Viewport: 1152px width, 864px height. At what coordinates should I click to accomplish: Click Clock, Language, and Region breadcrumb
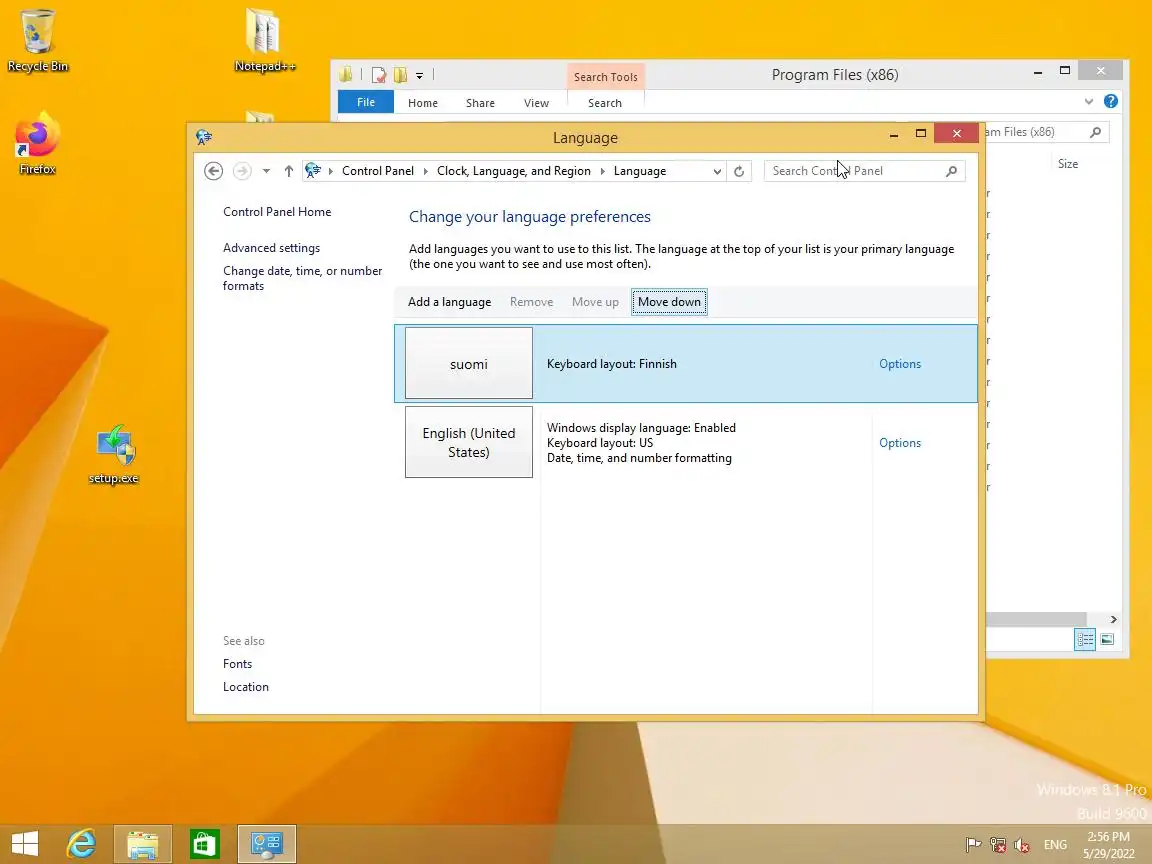pos(514,171)
